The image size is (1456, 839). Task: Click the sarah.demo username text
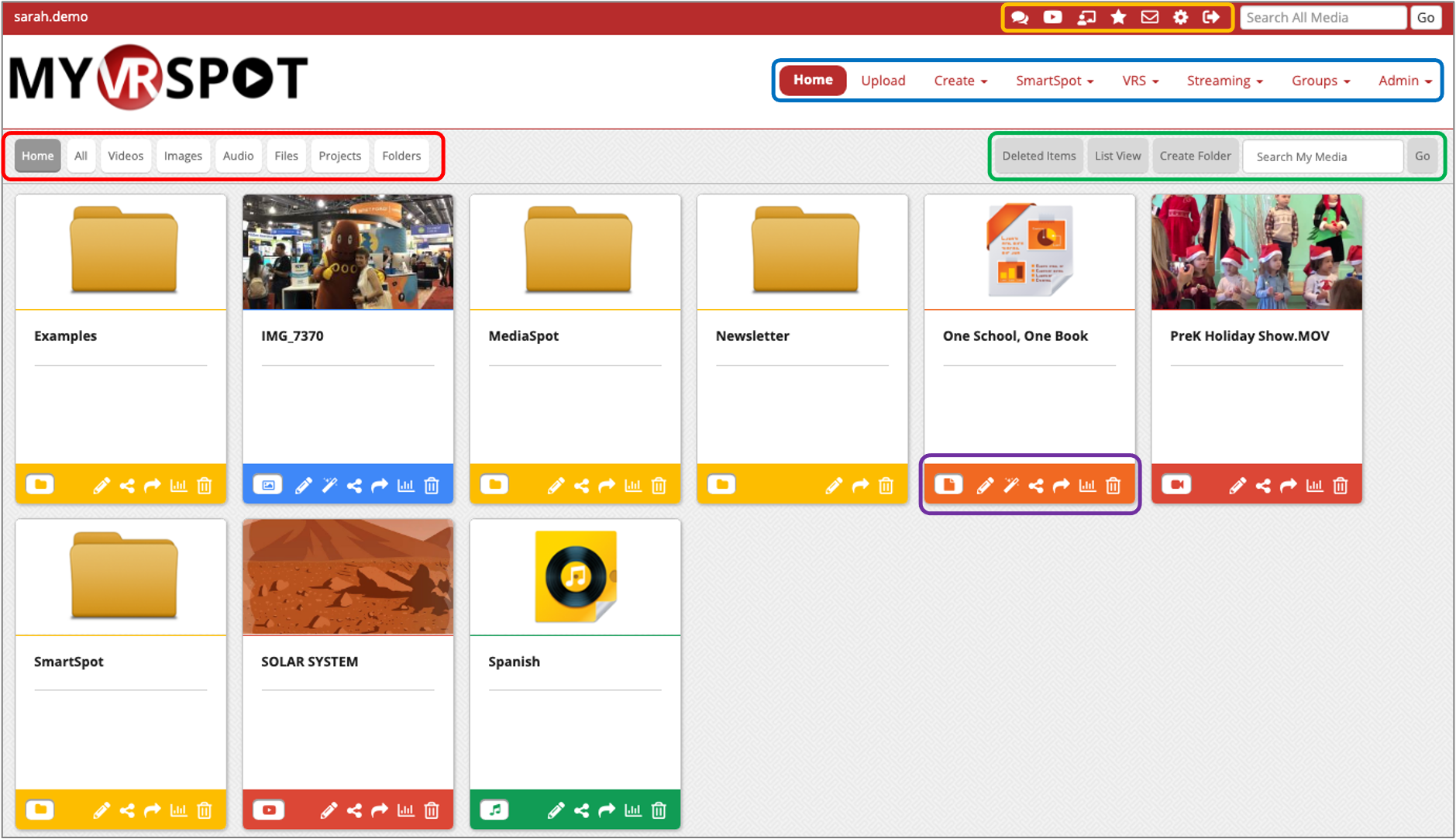(51, 16)
